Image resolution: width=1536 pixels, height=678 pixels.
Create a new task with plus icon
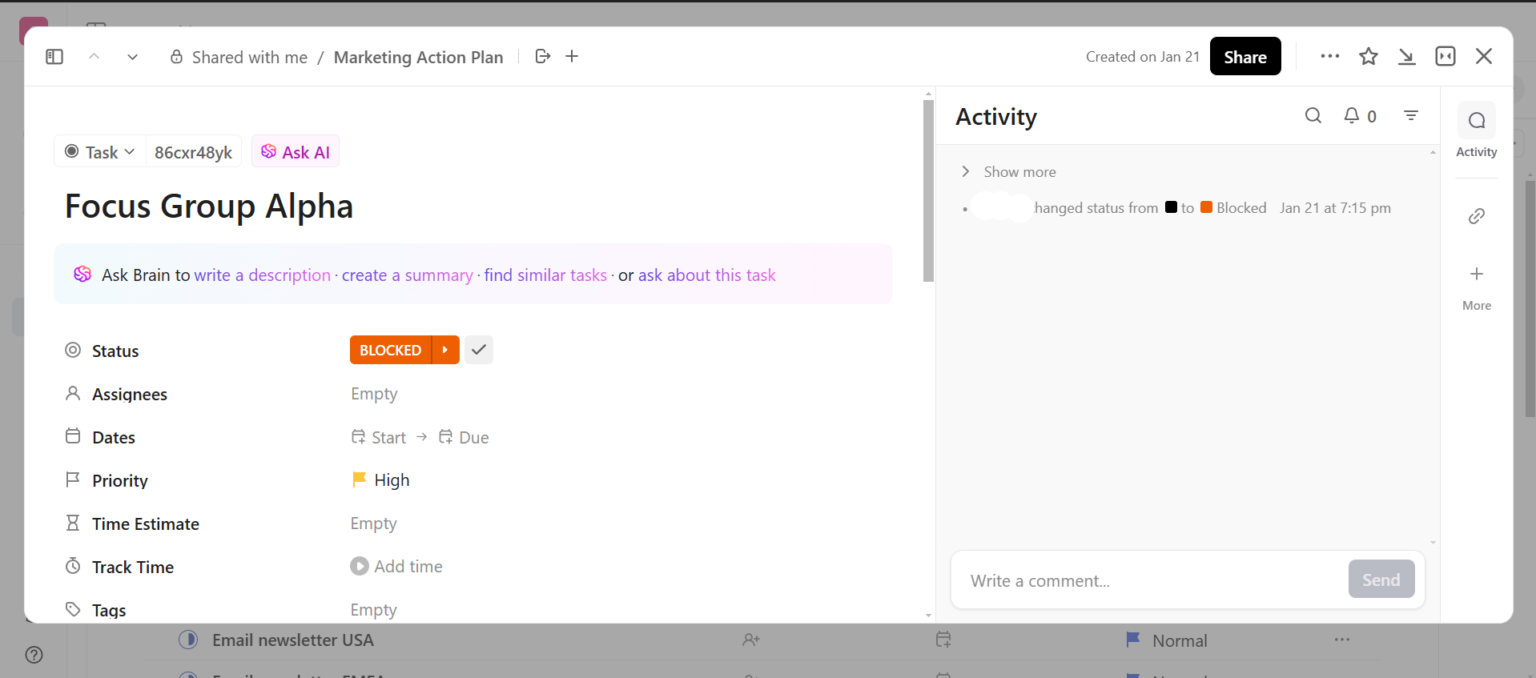point(571,56)
